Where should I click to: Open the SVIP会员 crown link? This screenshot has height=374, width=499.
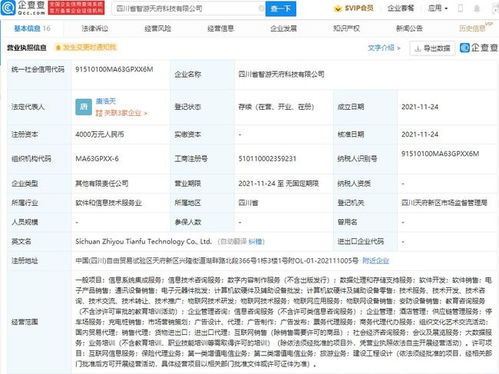pos(354,8)
